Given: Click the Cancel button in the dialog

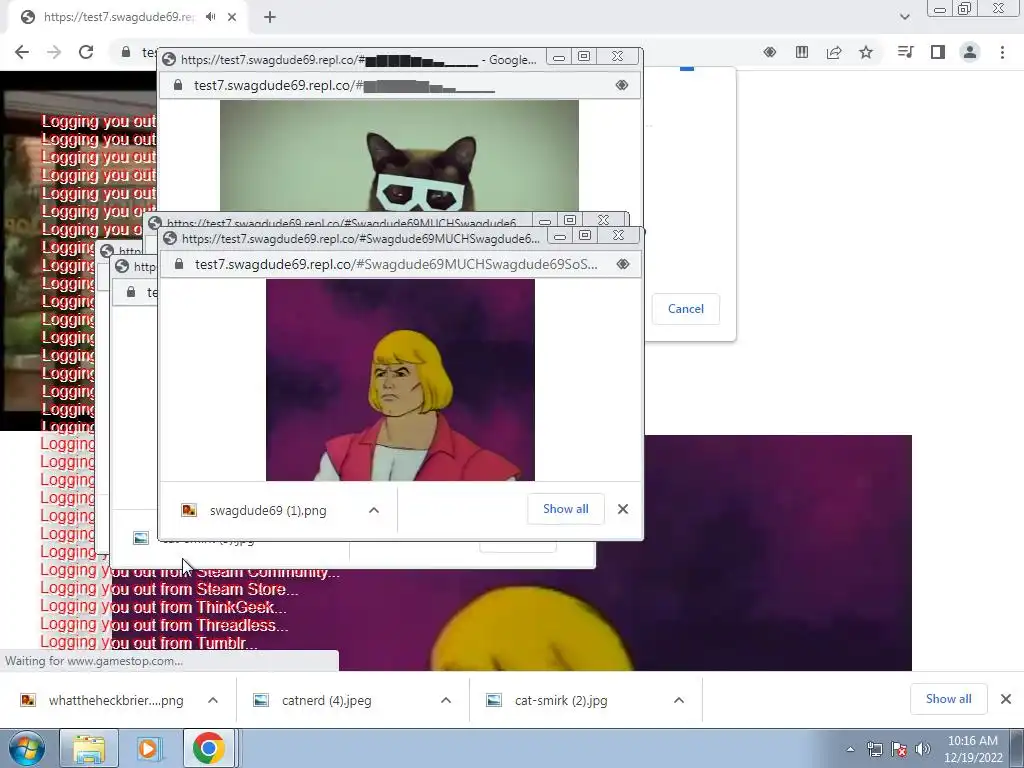Looking at the screenshot, I should (x=686, y=309).
